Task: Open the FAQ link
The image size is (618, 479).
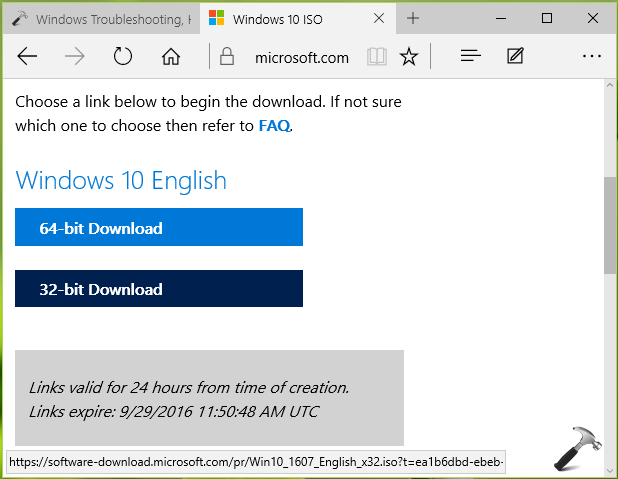Action: [x=274, y=126]
